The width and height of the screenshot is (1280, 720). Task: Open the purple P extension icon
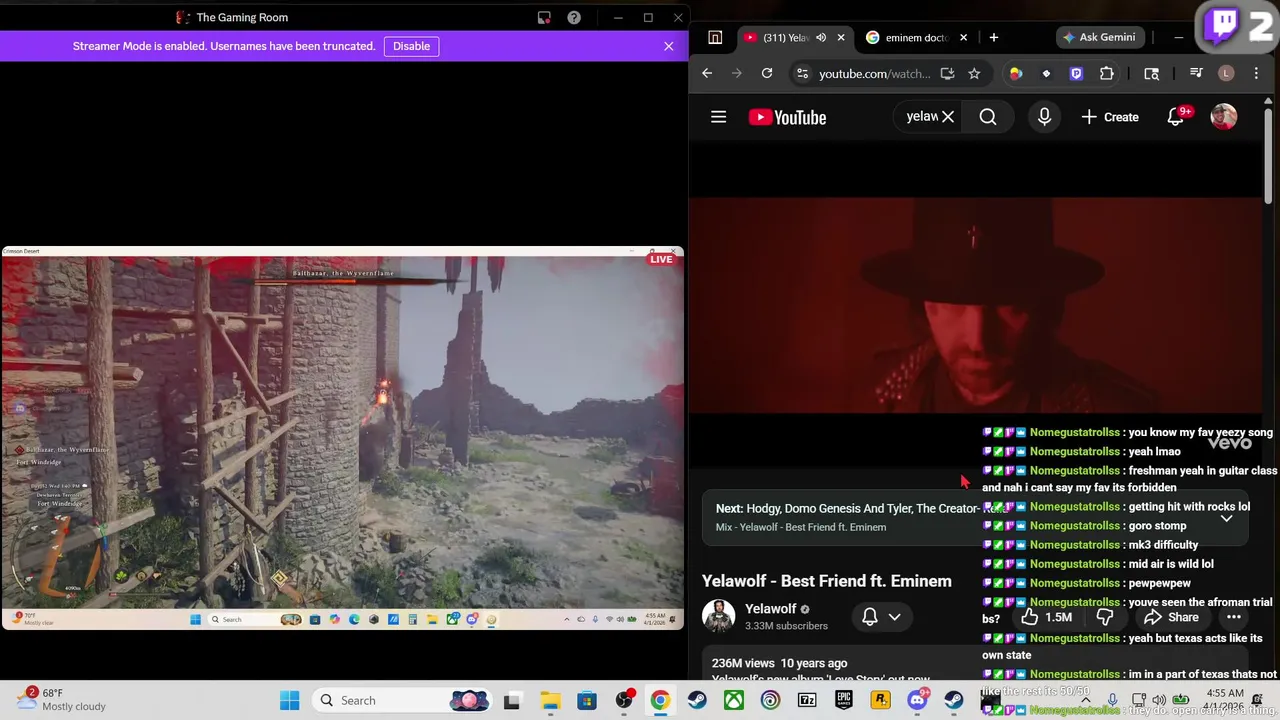1076,73
